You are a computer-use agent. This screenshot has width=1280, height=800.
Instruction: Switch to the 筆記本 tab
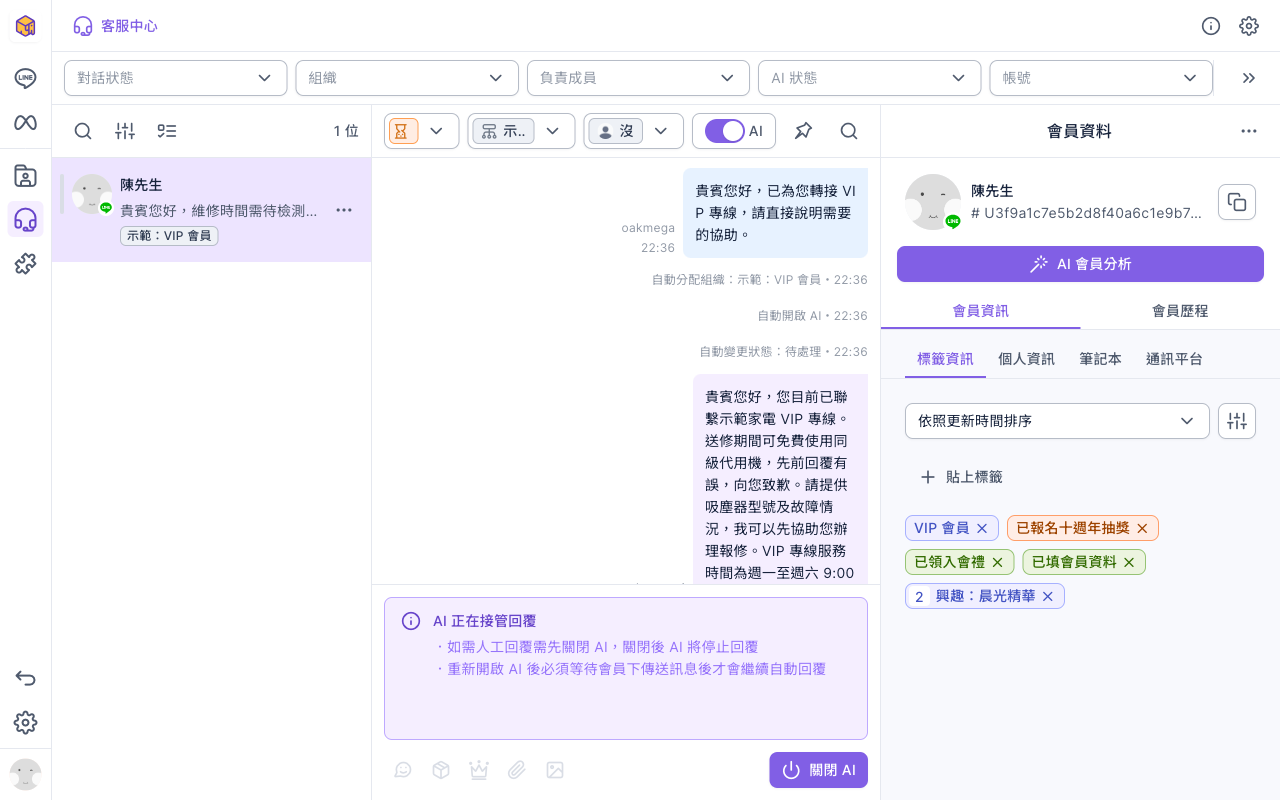1100,359
